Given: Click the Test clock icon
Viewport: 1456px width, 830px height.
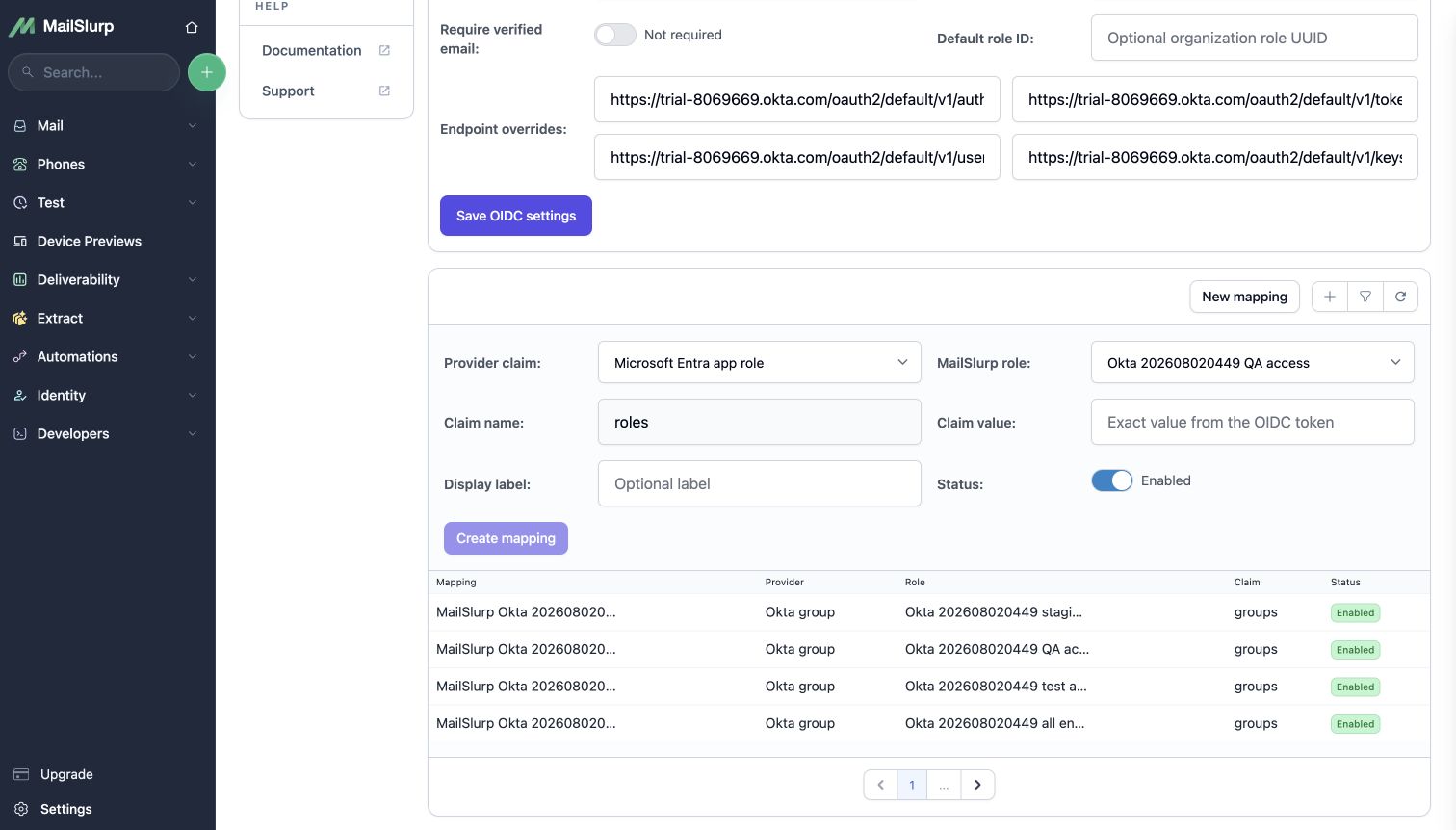Looking at the screenshot, I should tap(20, 202).
